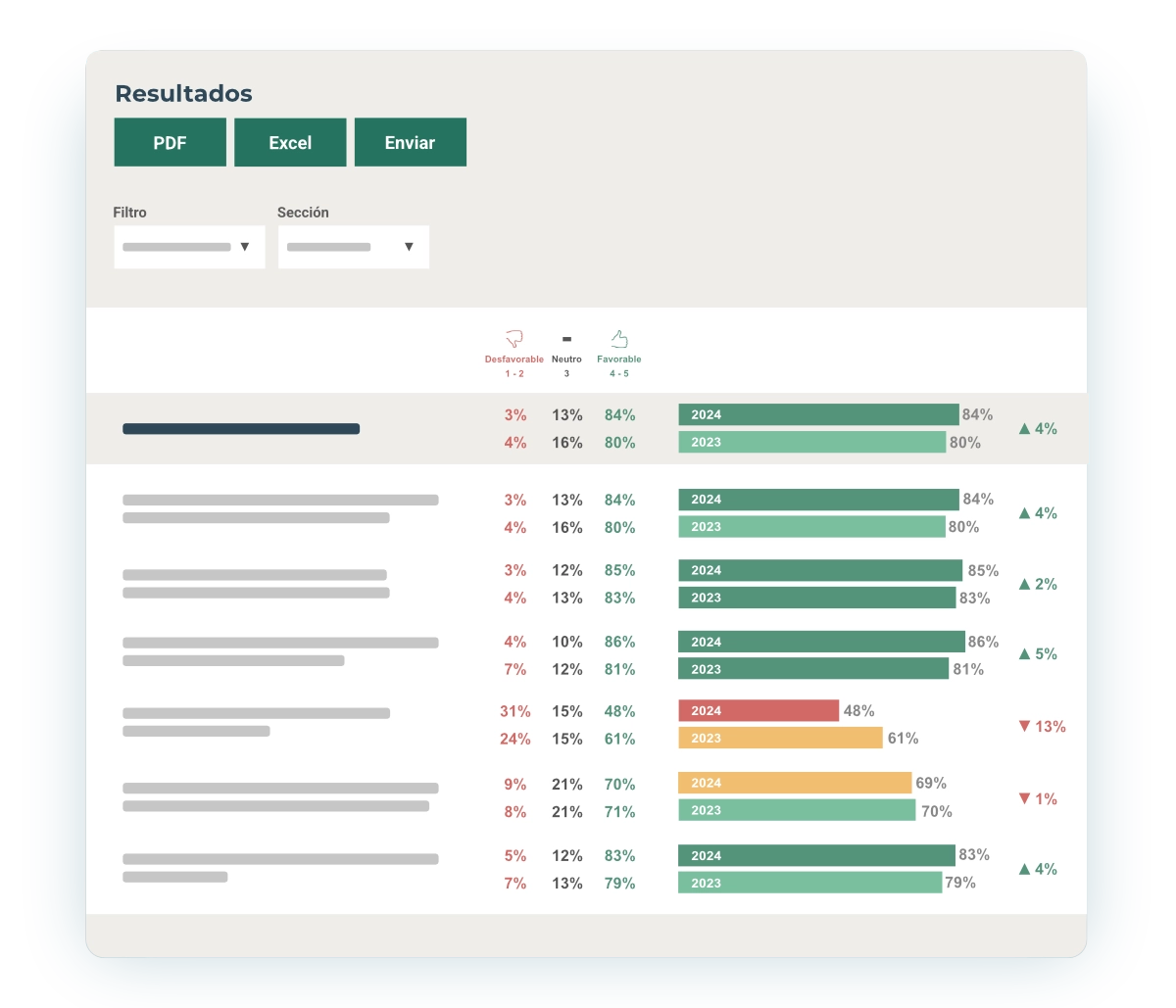Click the 2023 bar showing 79%
The image size is (1176, 1008).
click(809, 883)
